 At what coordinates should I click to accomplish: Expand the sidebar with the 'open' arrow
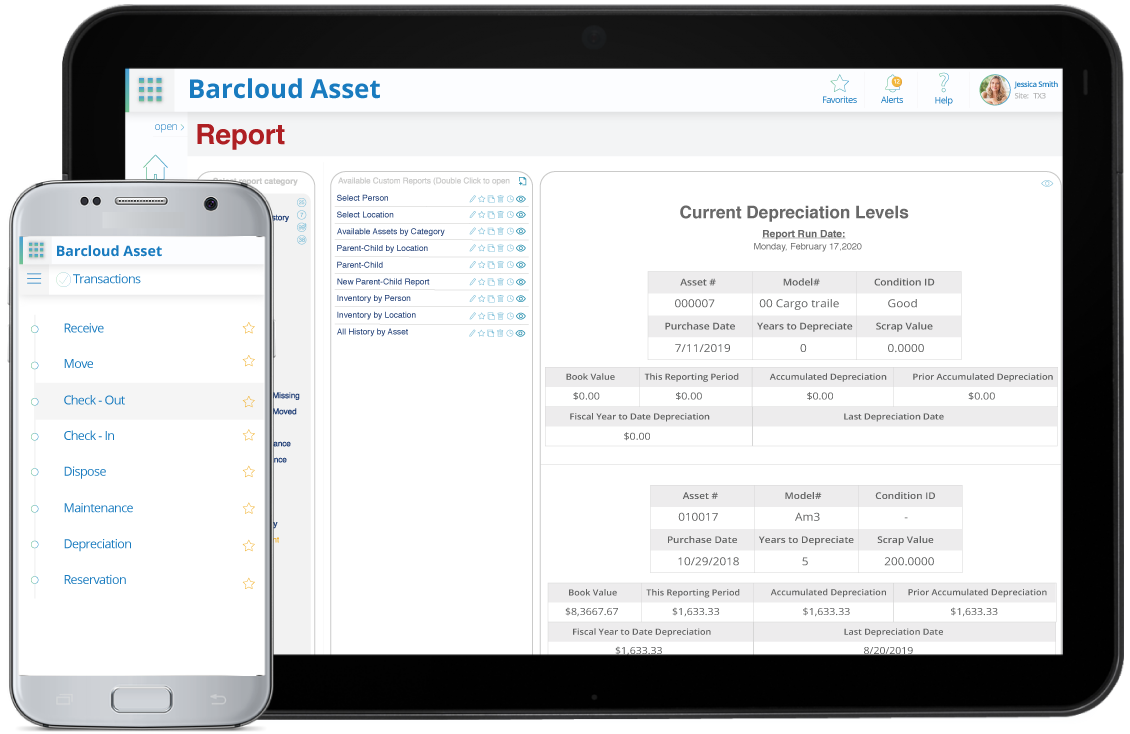[x=169, y=127]
